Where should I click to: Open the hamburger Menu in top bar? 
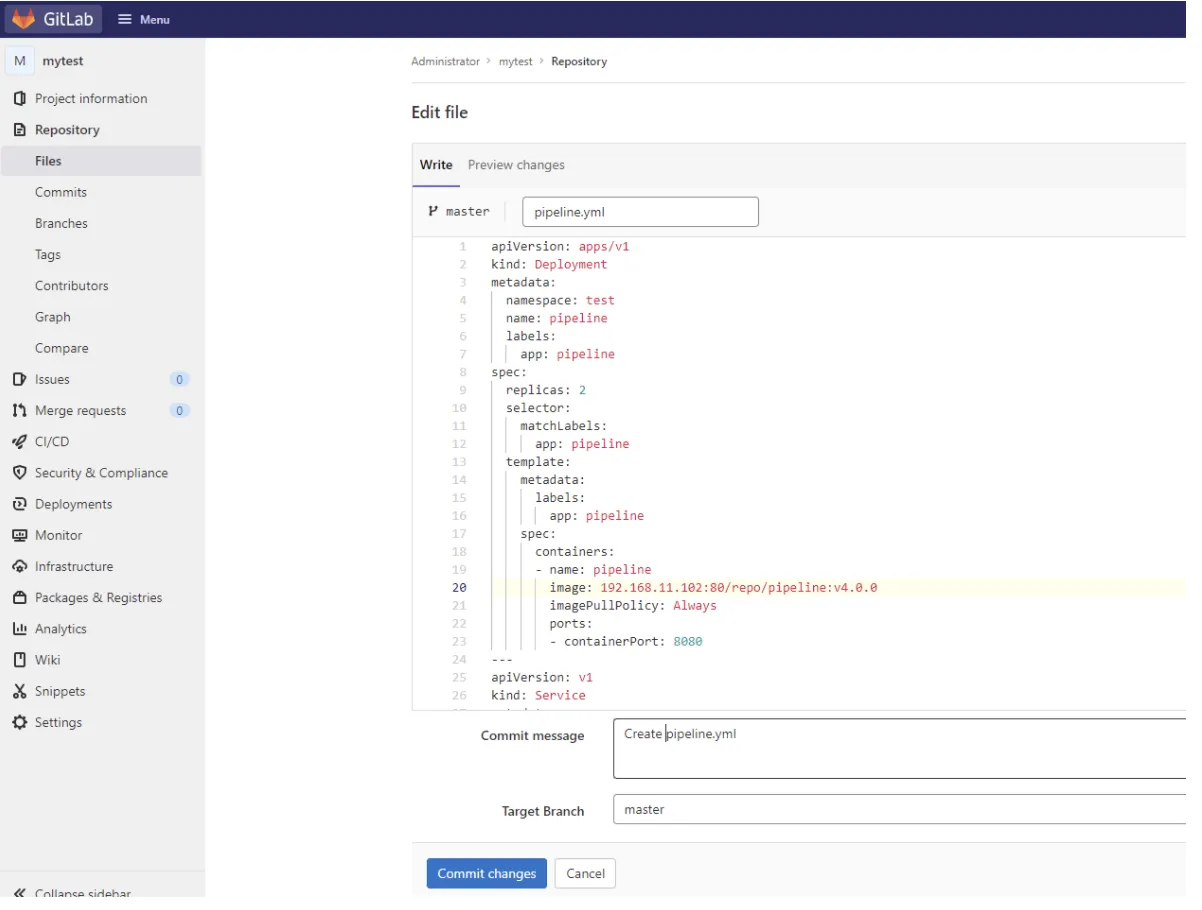point(144,19)
